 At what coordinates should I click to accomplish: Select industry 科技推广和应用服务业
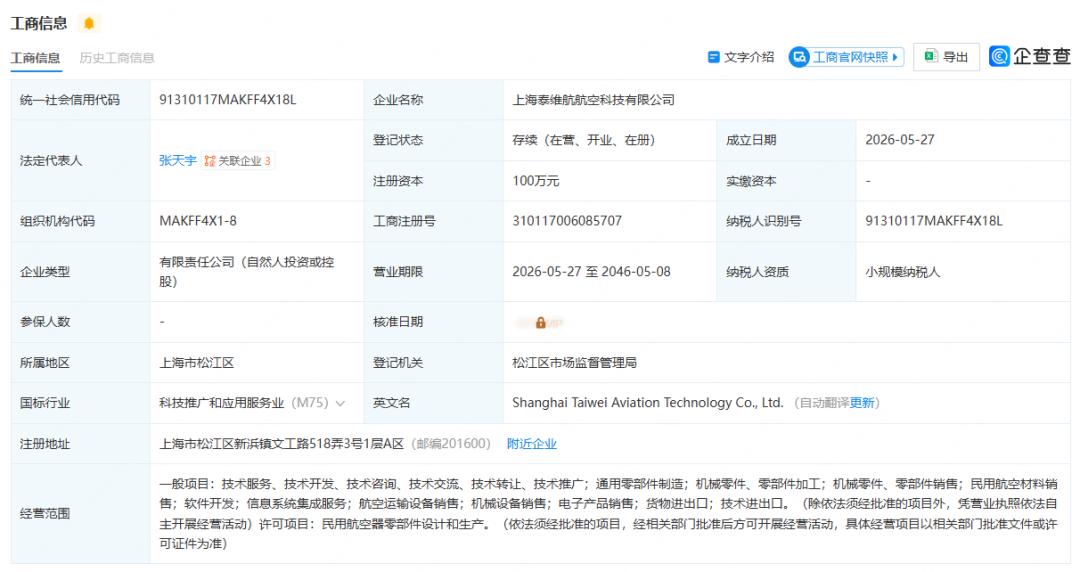(x=222, y=403)
